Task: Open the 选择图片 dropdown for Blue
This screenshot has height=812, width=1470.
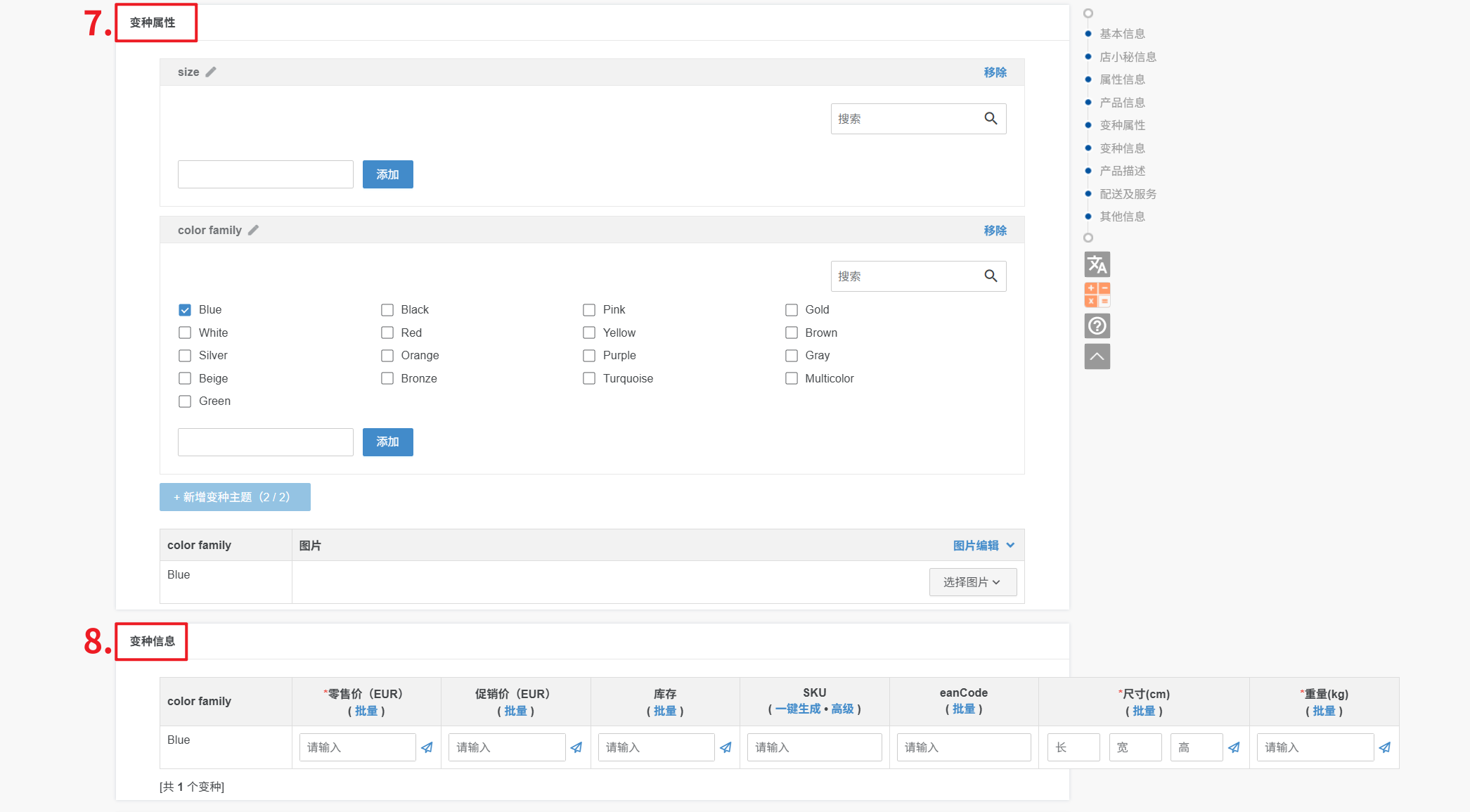Action: click(x=972, y=582)
